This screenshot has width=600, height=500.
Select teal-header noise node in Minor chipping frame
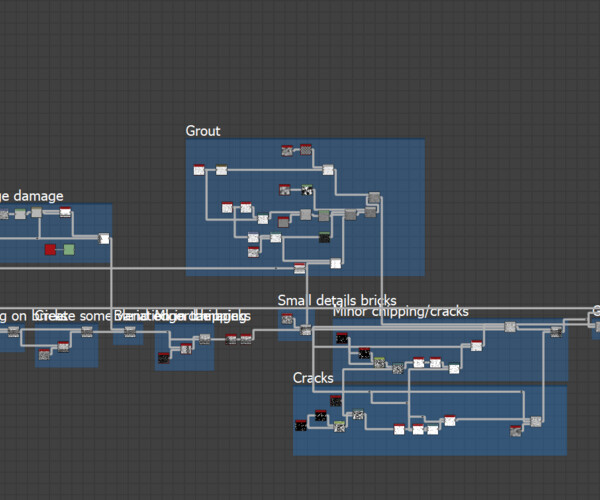[398, 368]
